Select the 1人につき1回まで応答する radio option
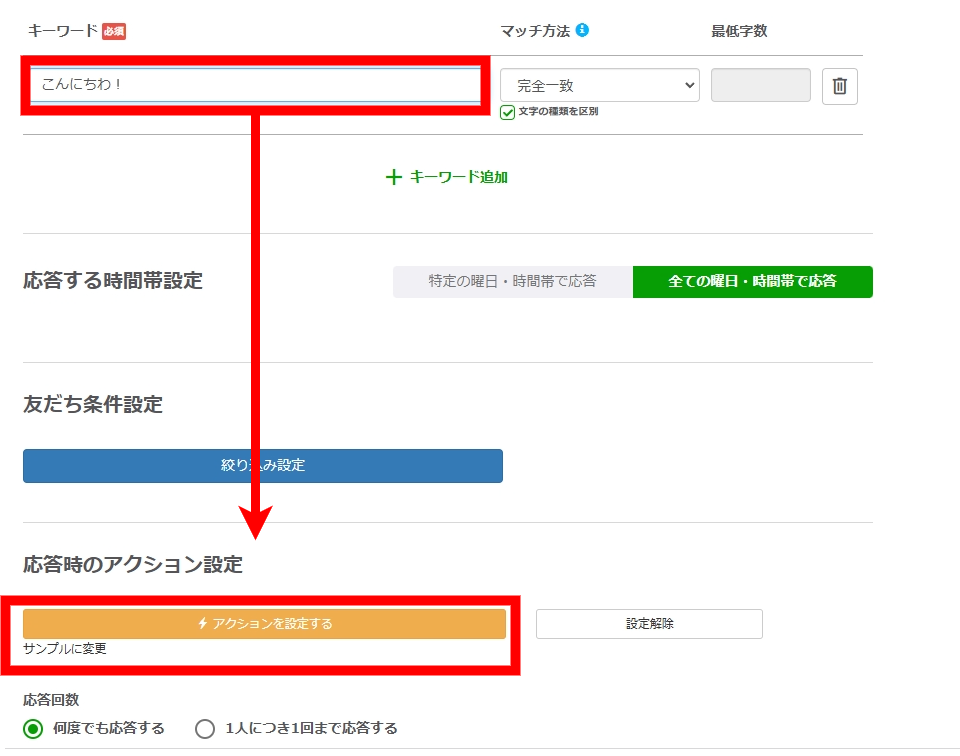 [205, 728]
